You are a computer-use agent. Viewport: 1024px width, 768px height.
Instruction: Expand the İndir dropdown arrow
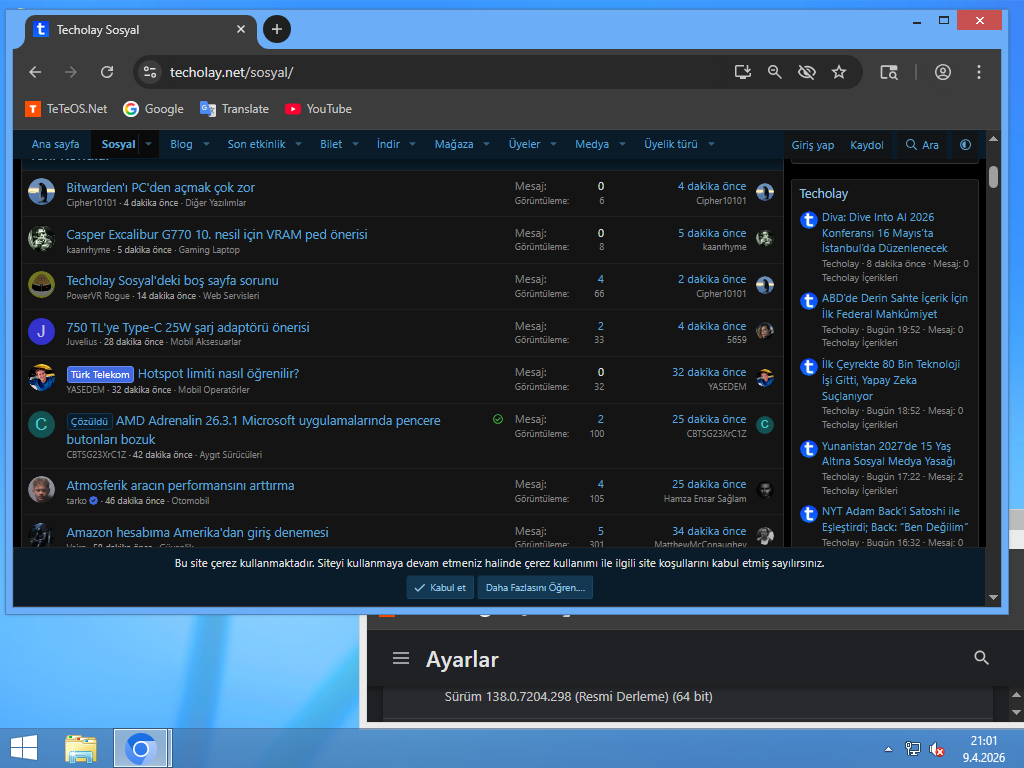(x=413, y=144)
